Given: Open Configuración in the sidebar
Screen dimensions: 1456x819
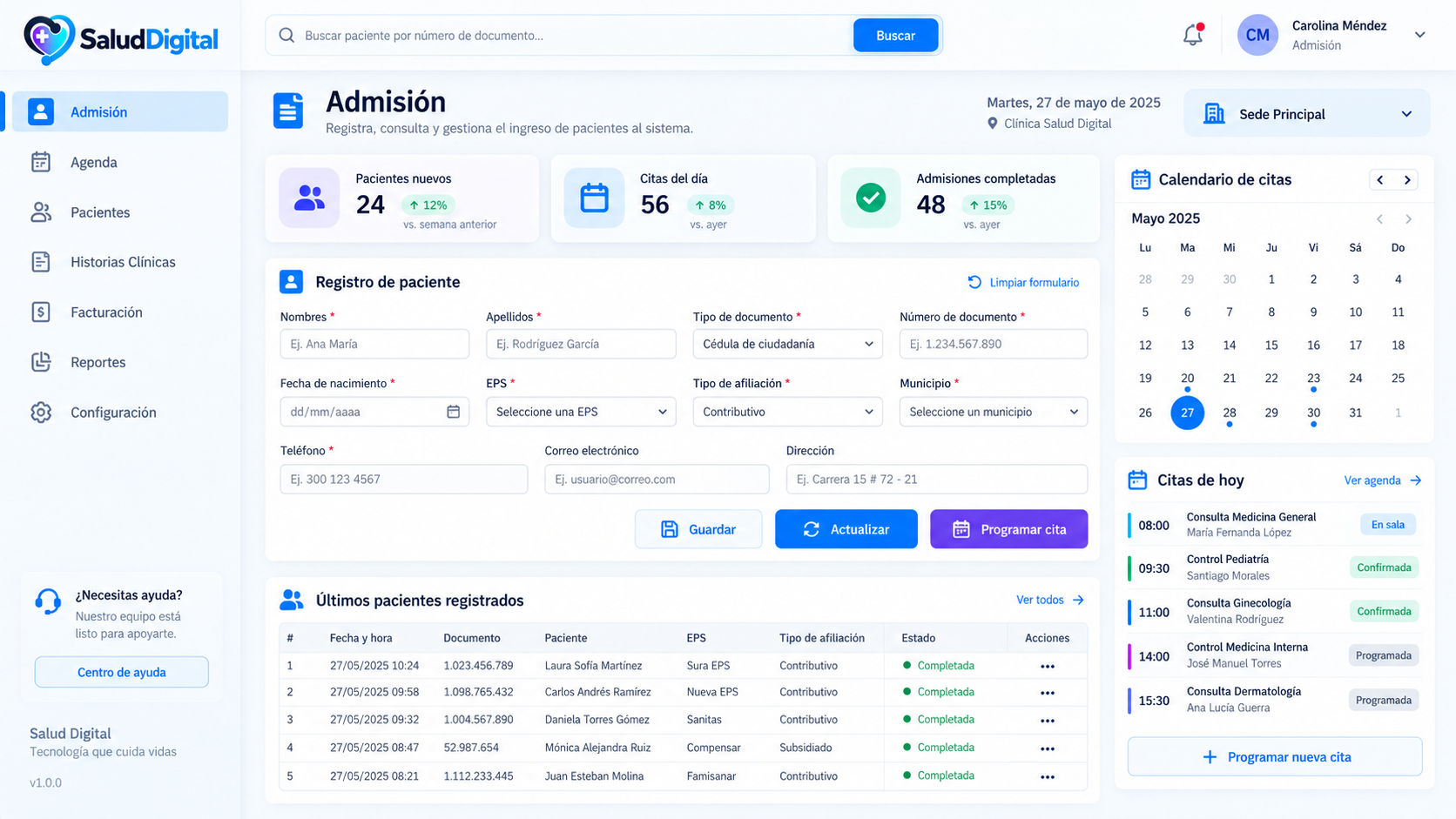Looking at the screenshot, I should pyautogui.click(x=120, y=413).
